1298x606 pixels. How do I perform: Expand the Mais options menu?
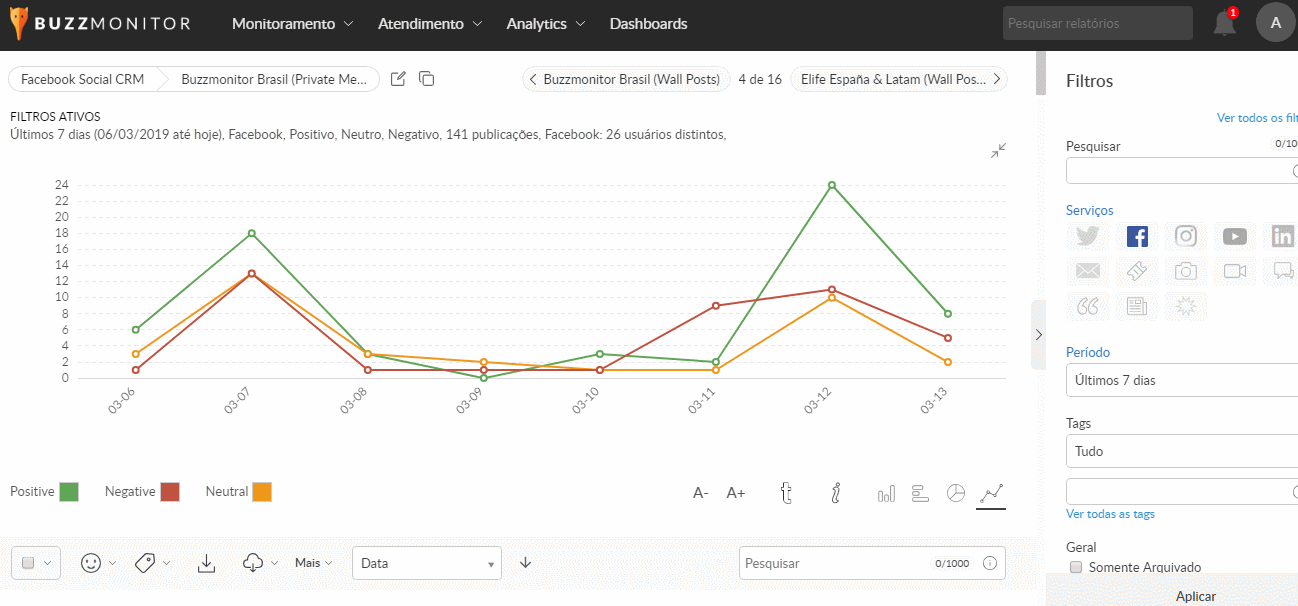point(314,563)
